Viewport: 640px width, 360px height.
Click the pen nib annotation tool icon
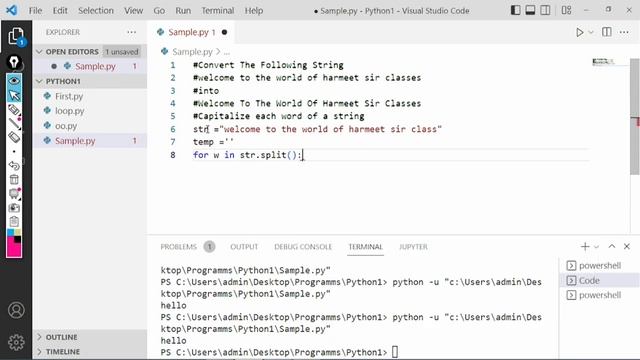pos(14,62)
